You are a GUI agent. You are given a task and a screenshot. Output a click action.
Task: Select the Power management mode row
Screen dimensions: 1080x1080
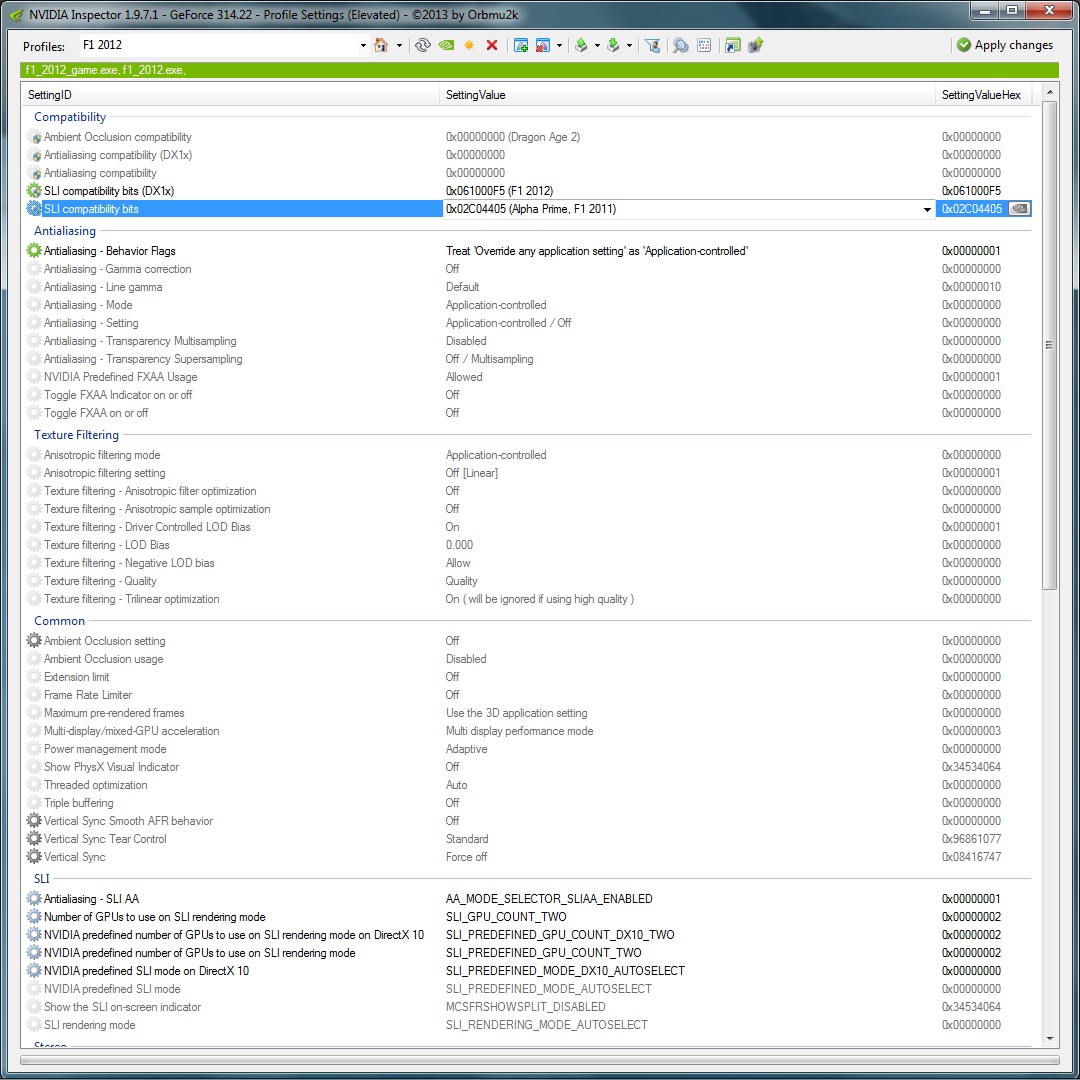[x=528, y=749]
